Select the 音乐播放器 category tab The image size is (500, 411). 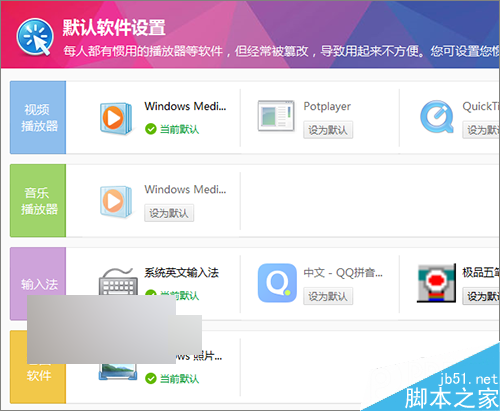click(x=38, y=201)
